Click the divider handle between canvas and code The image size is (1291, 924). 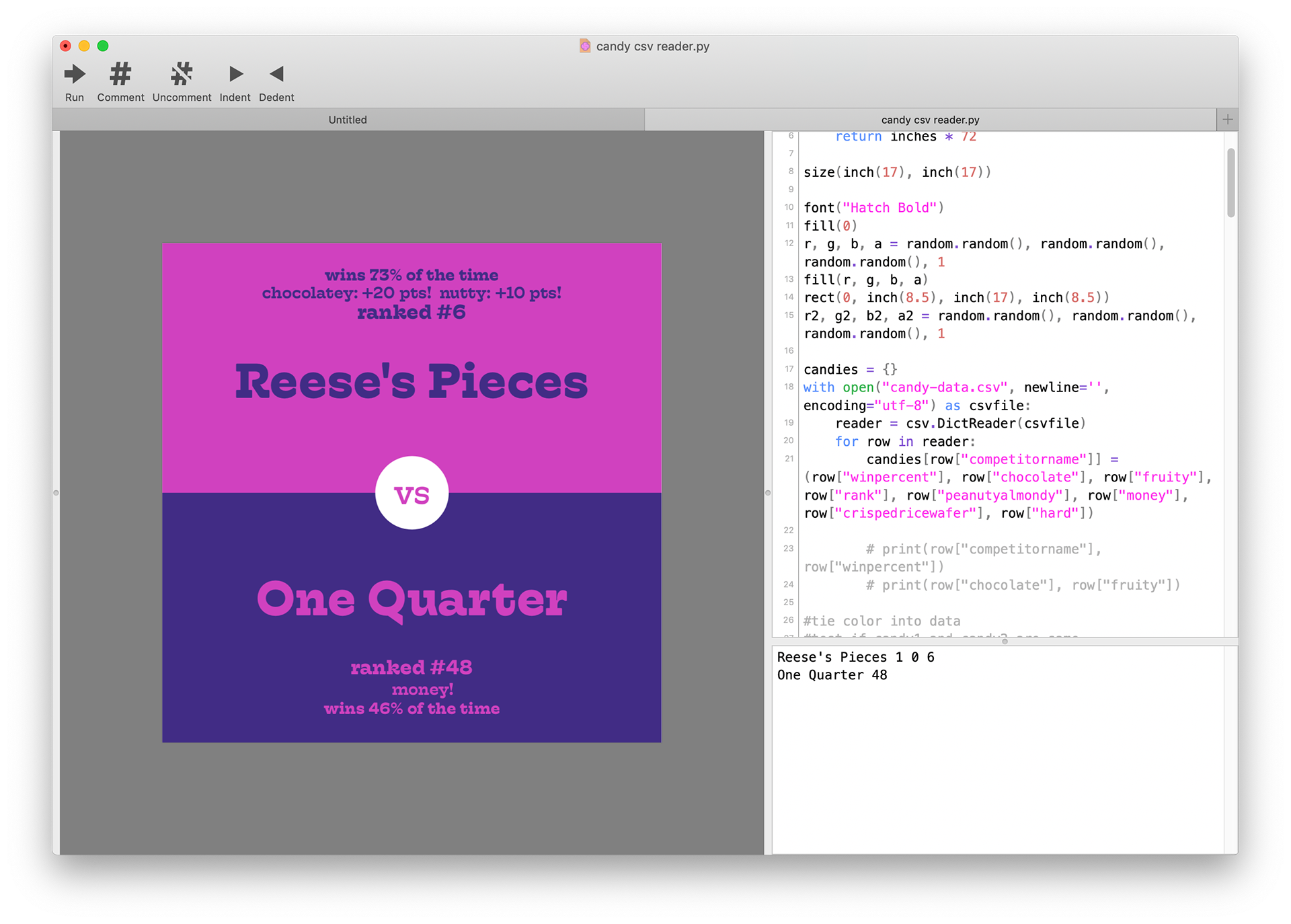768,493
